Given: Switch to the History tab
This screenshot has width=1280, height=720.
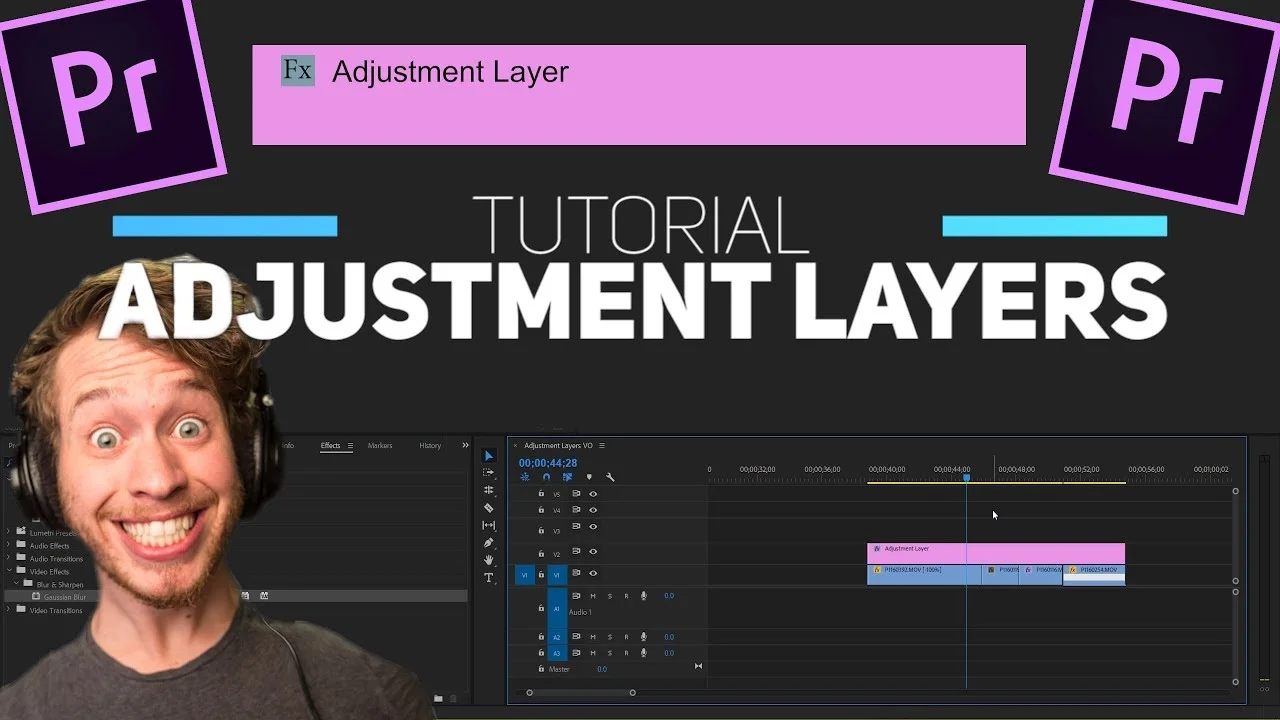Looking at the screenshot, I should (430, 445).
